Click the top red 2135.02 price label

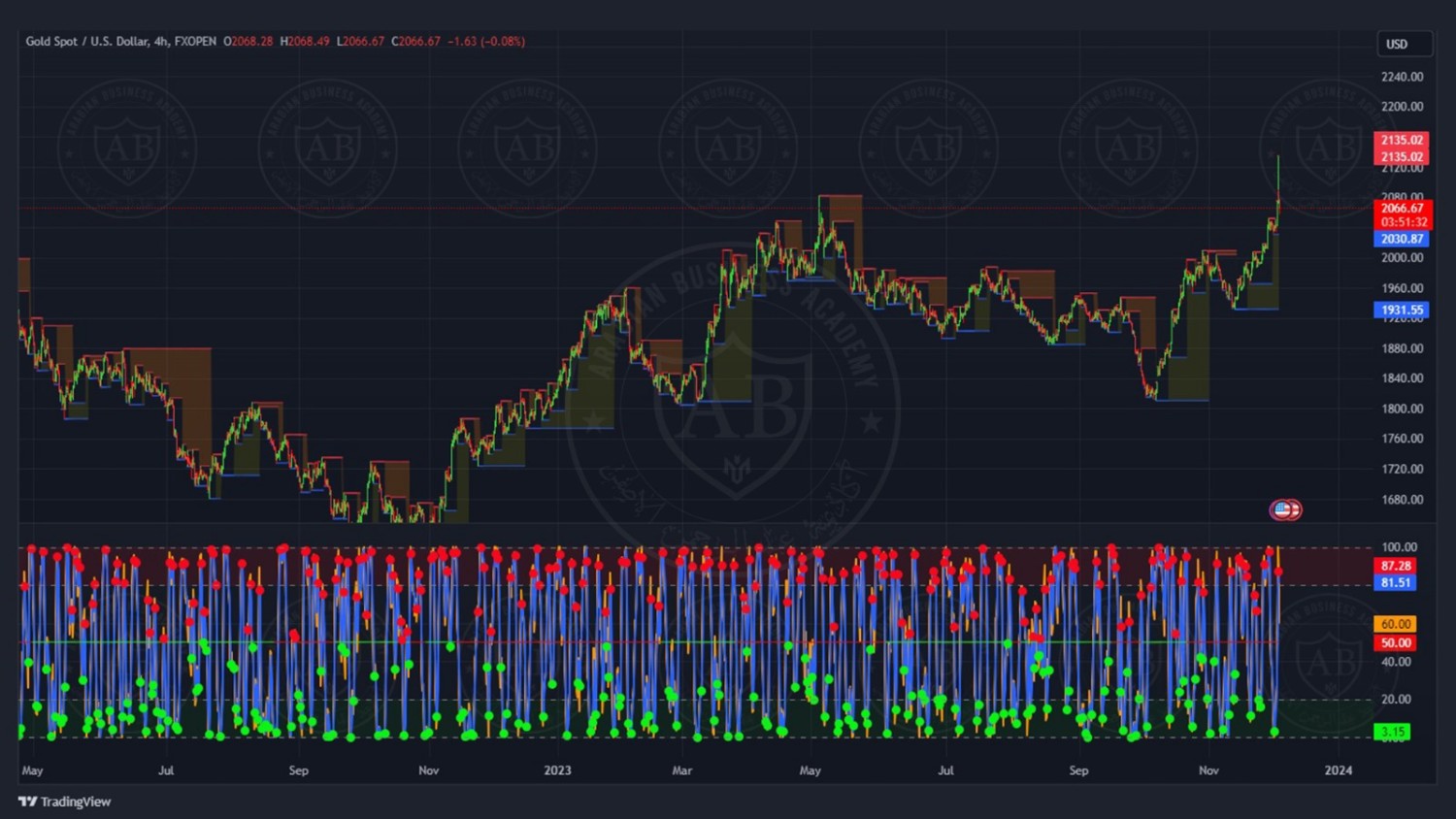(1402, 140)
